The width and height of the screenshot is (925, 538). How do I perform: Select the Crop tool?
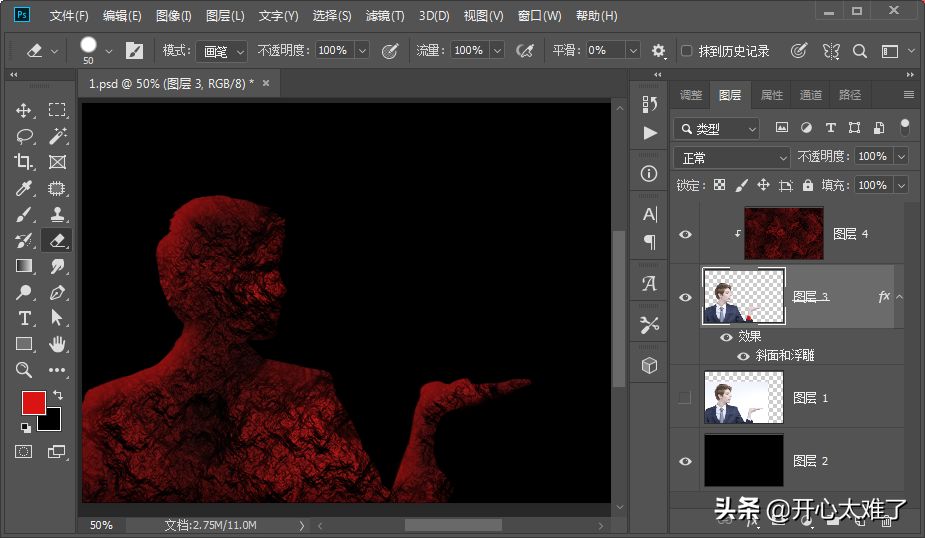coord(24,162)
